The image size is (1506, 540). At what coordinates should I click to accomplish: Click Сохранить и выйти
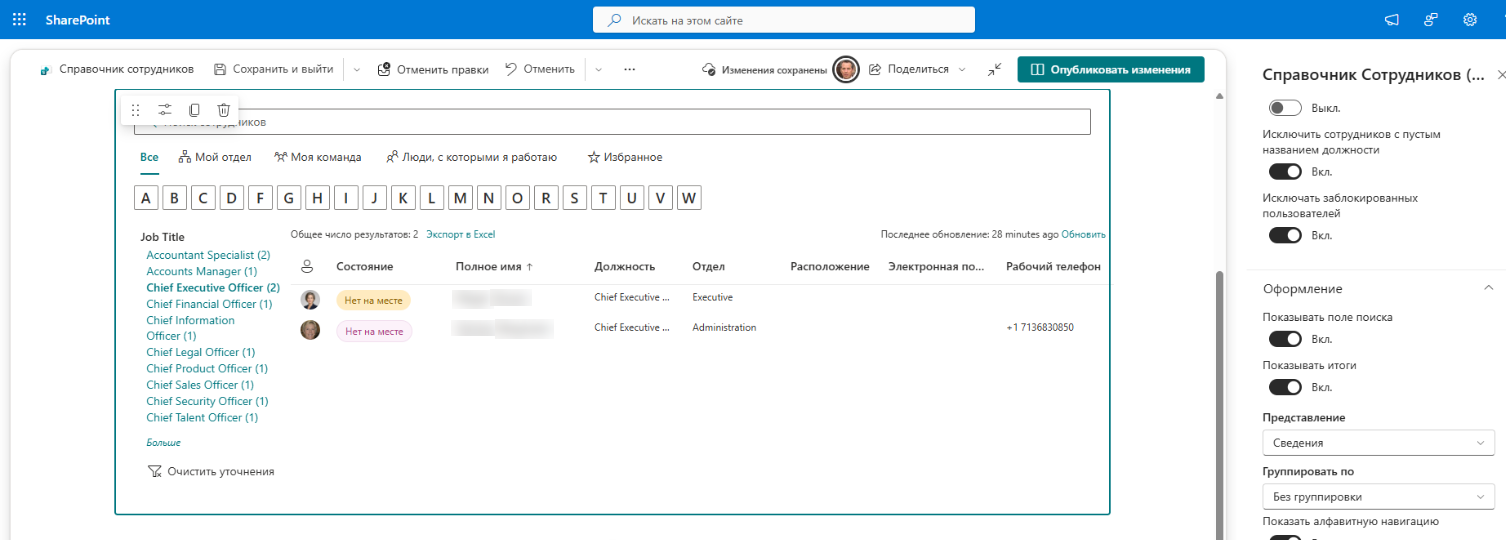click(273, 69)
